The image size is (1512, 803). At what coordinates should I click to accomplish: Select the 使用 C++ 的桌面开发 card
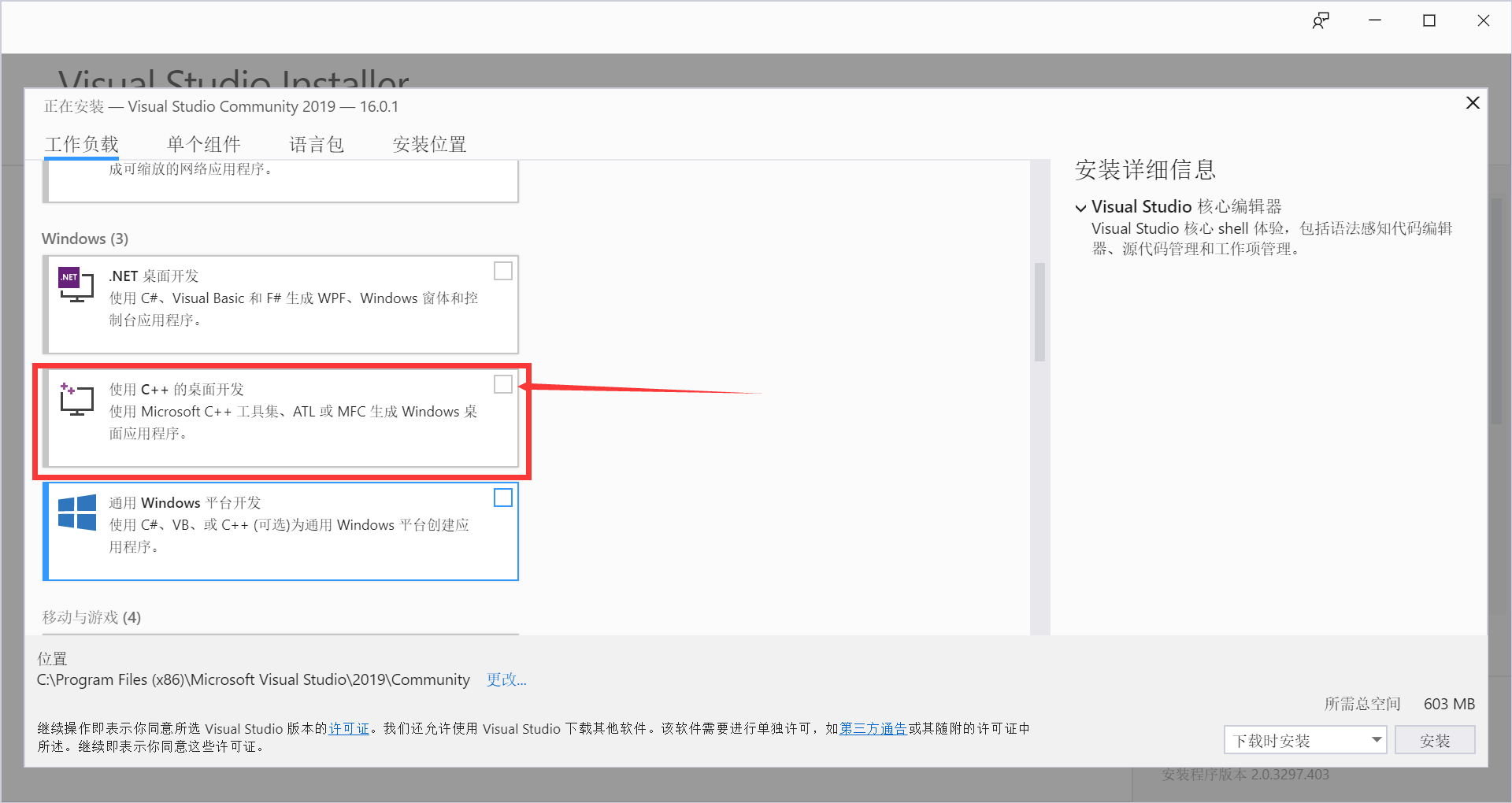281,418
